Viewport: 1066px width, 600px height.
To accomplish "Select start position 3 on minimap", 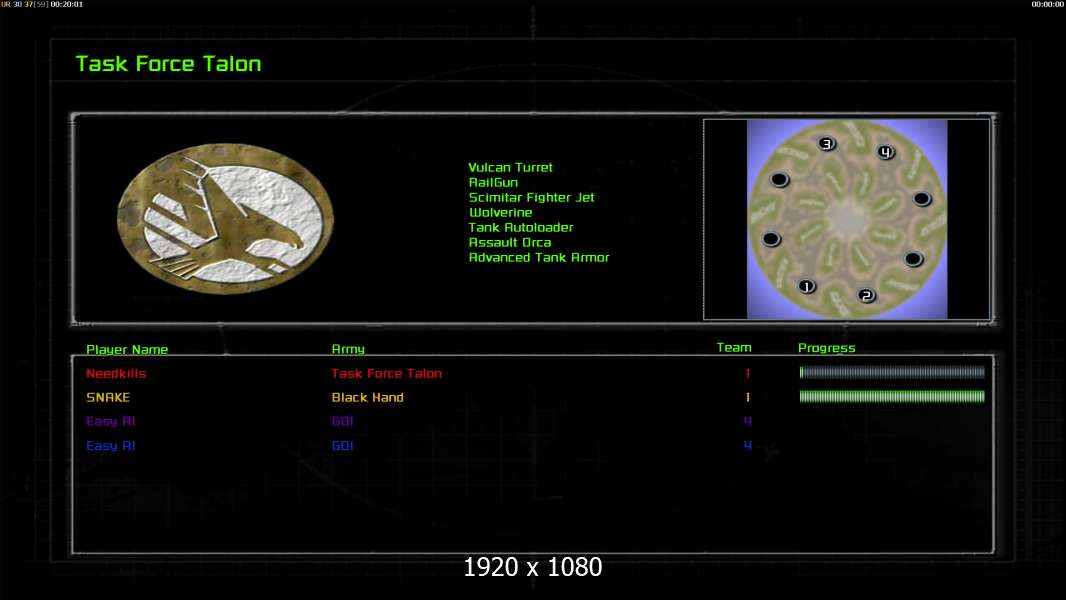I will [827, 143].
